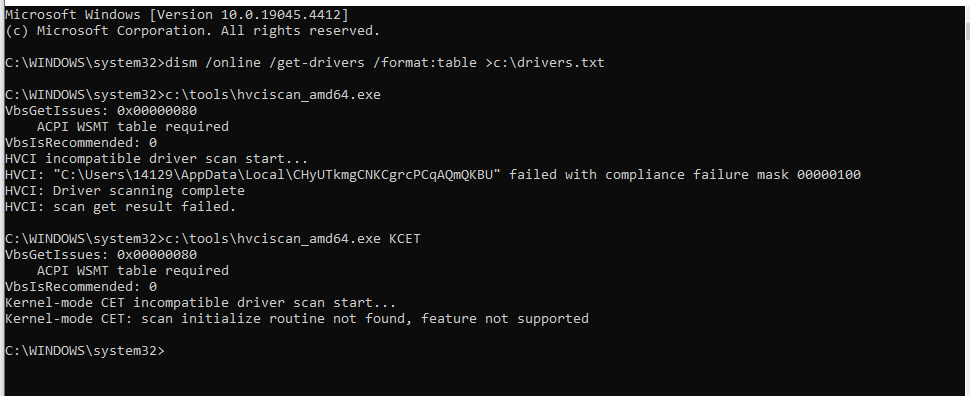The width and height of the screenshot is (970, 396).
Task: Click the feature not supported message
Action: [x=505, y=319]
